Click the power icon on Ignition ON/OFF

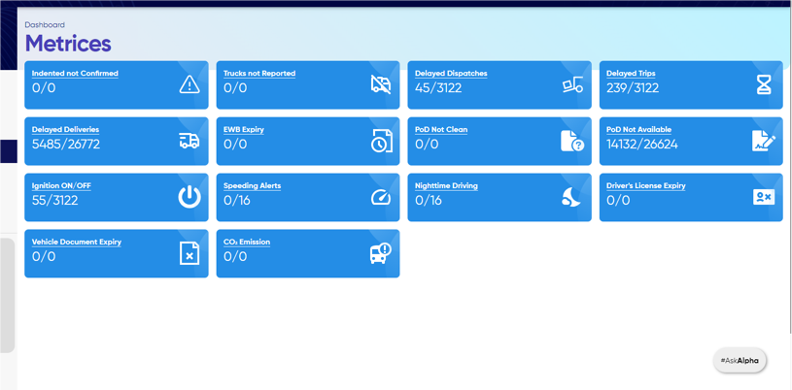click(189, 197)
